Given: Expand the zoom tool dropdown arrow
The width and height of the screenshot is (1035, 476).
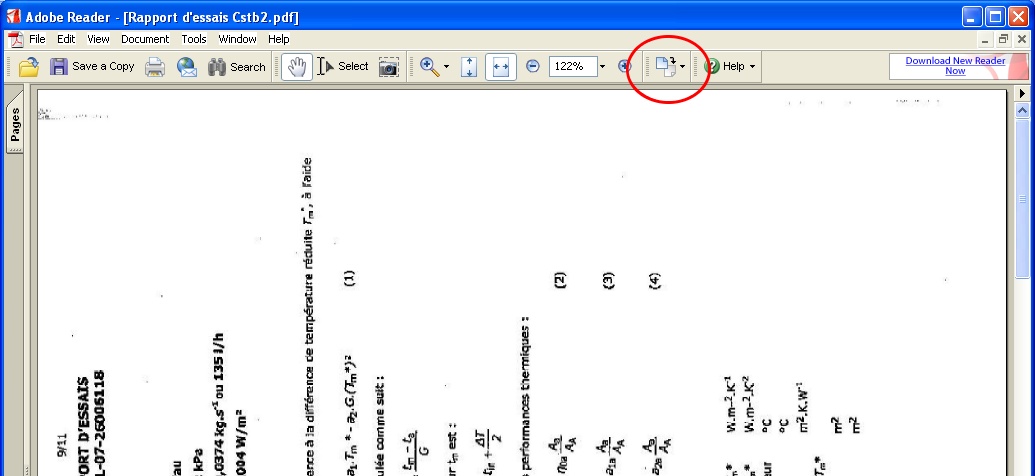Looking at the screenshot, I should 446,67.
